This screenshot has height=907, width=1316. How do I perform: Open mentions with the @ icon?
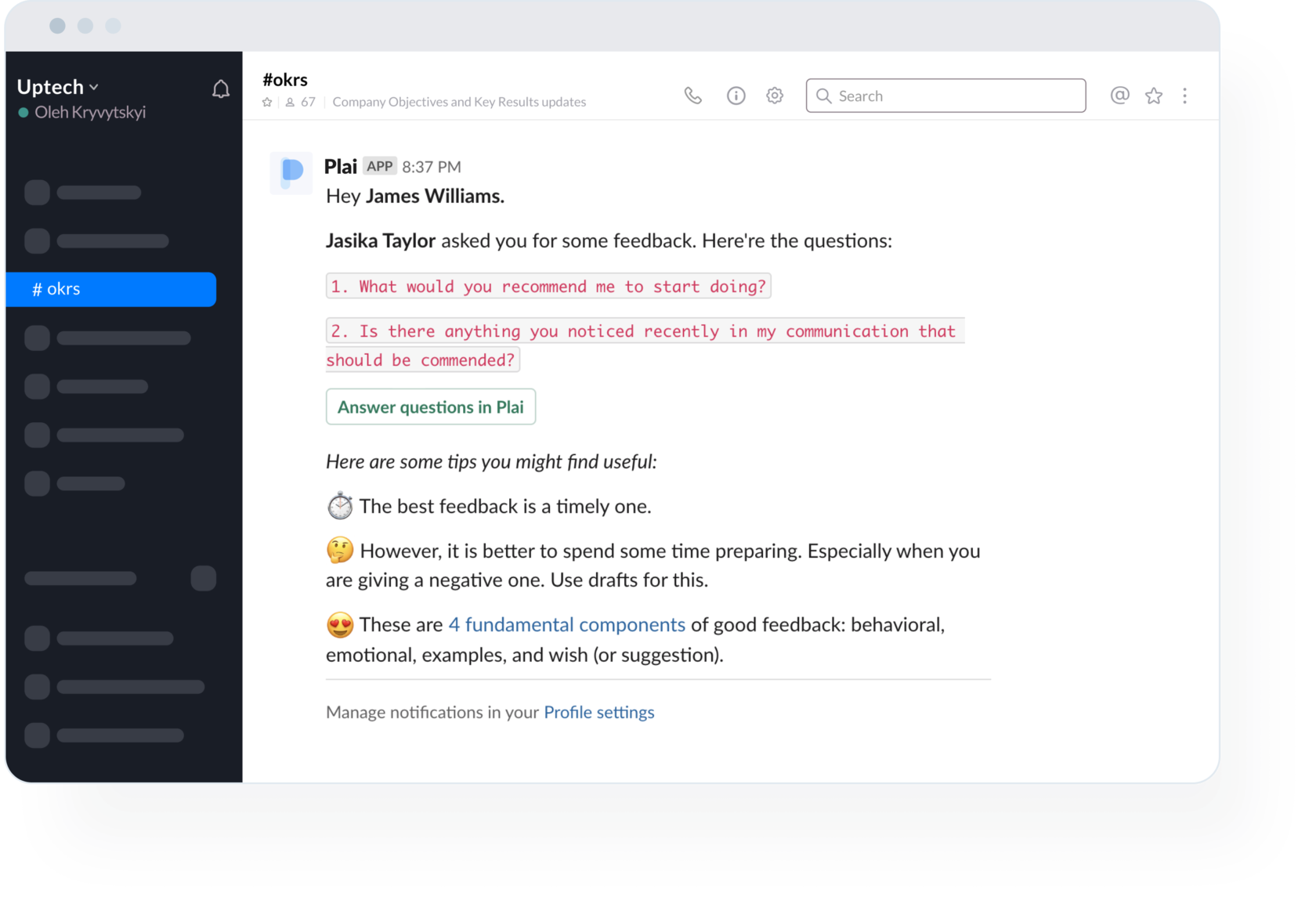click(x=1119, y=96)
